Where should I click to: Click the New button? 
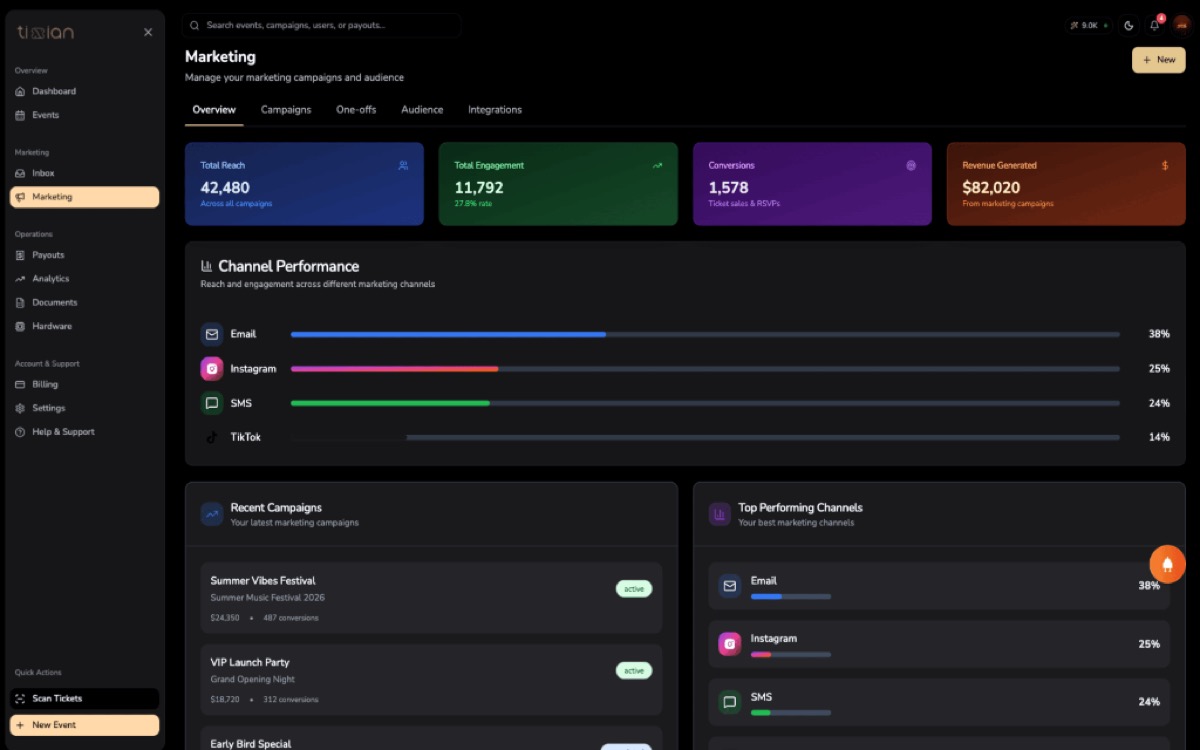click(1158, 60)
